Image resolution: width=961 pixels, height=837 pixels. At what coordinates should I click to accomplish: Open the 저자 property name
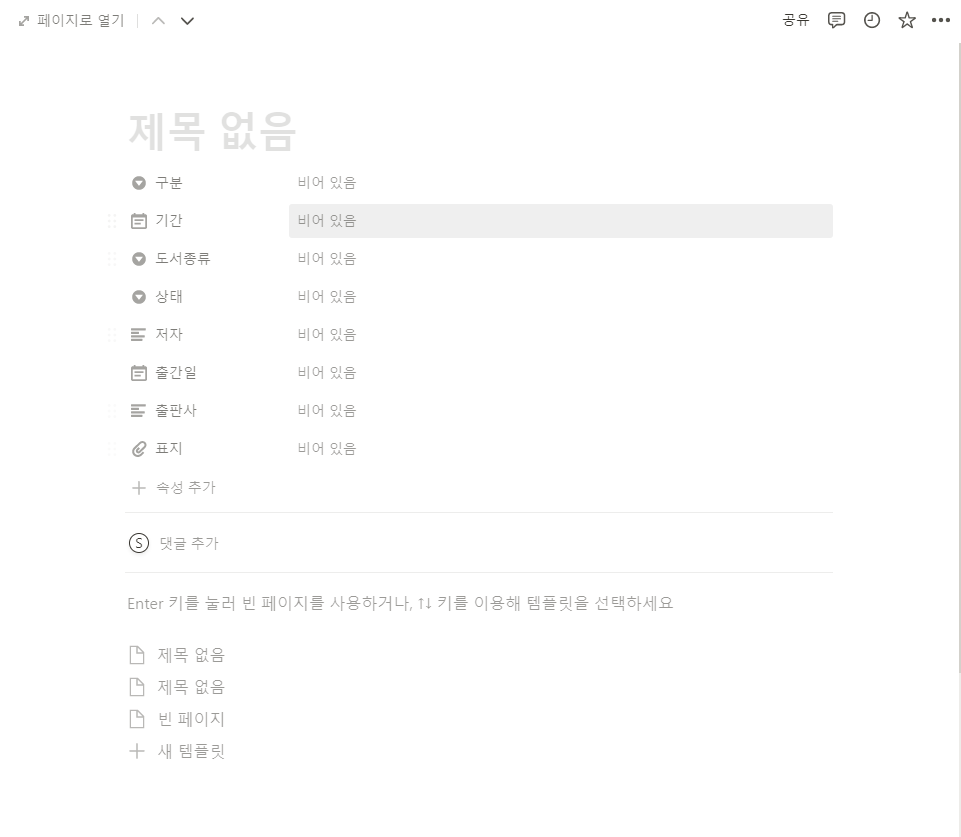tap(169, 335)
